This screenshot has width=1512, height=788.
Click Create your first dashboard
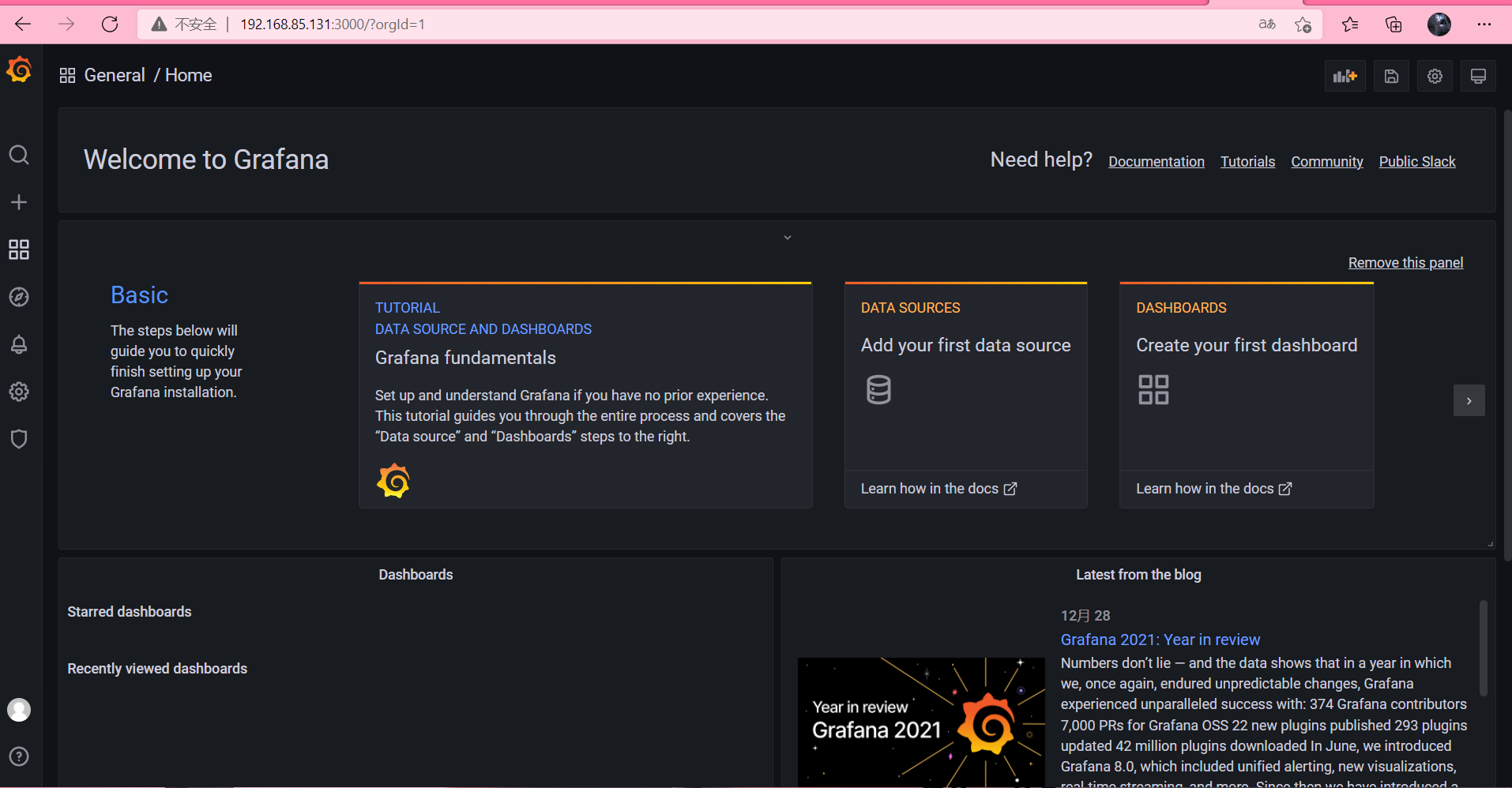(1247, 345)
